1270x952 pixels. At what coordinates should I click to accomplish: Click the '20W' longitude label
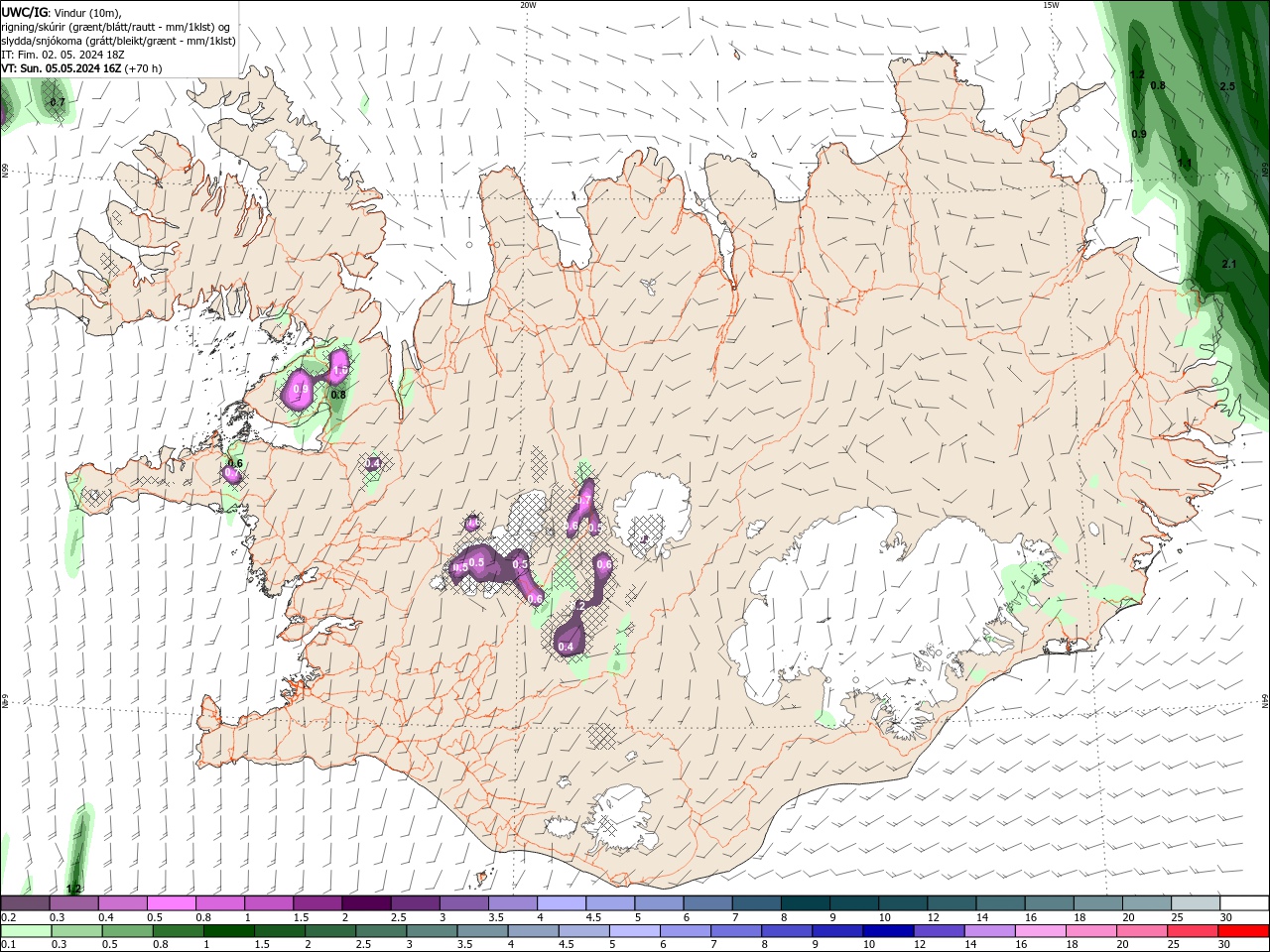(528, 5)
